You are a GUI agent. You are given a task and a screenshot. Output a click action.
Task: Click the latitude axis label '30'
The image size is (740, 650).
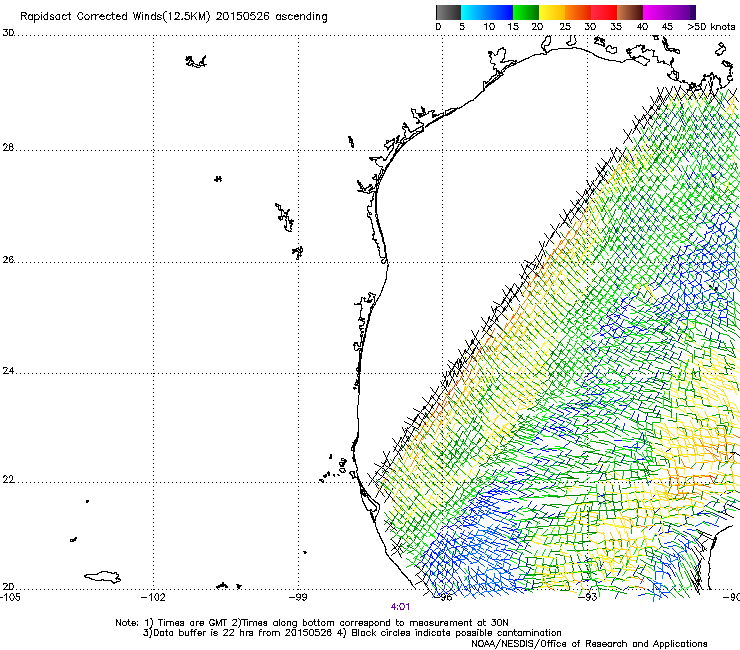pyautogui.click(x=8, y=33)
